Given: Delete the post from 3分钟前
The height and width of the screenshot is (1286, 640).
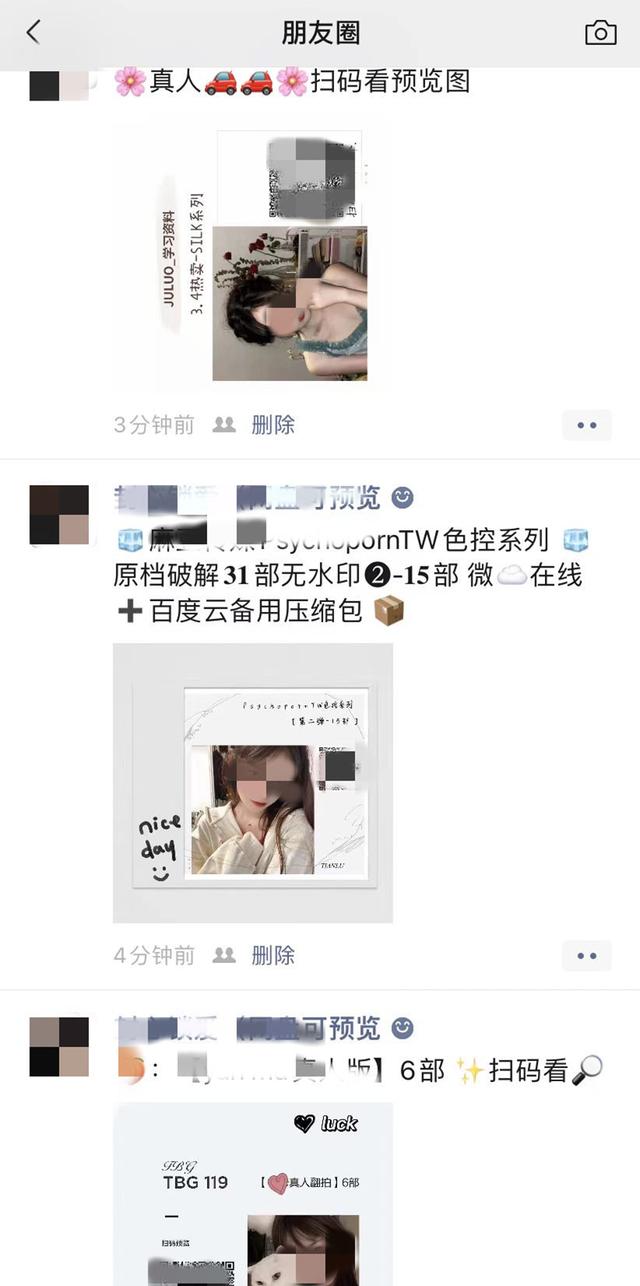Looking at the screenshot, I should (x=273, y=425).
